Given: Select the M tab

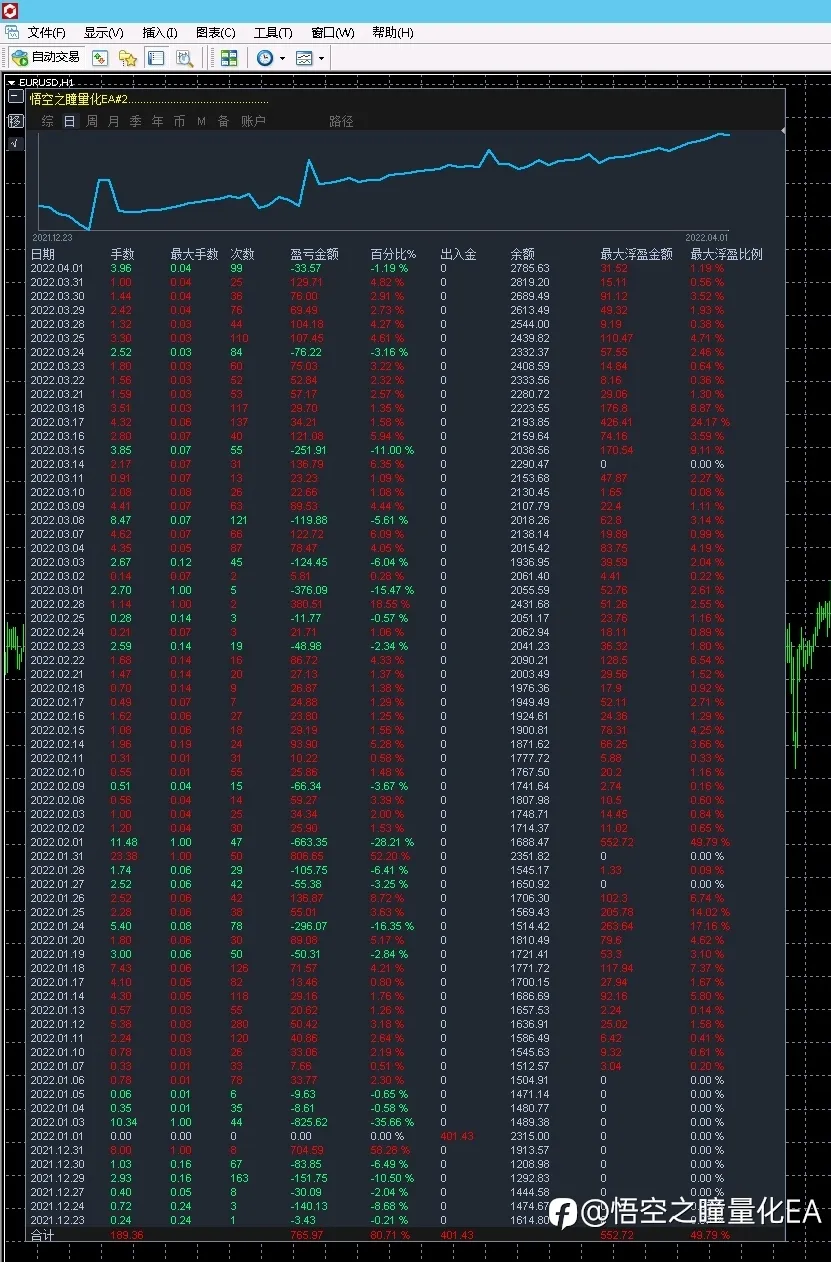Looking at the screenshot, I should 201,121.
